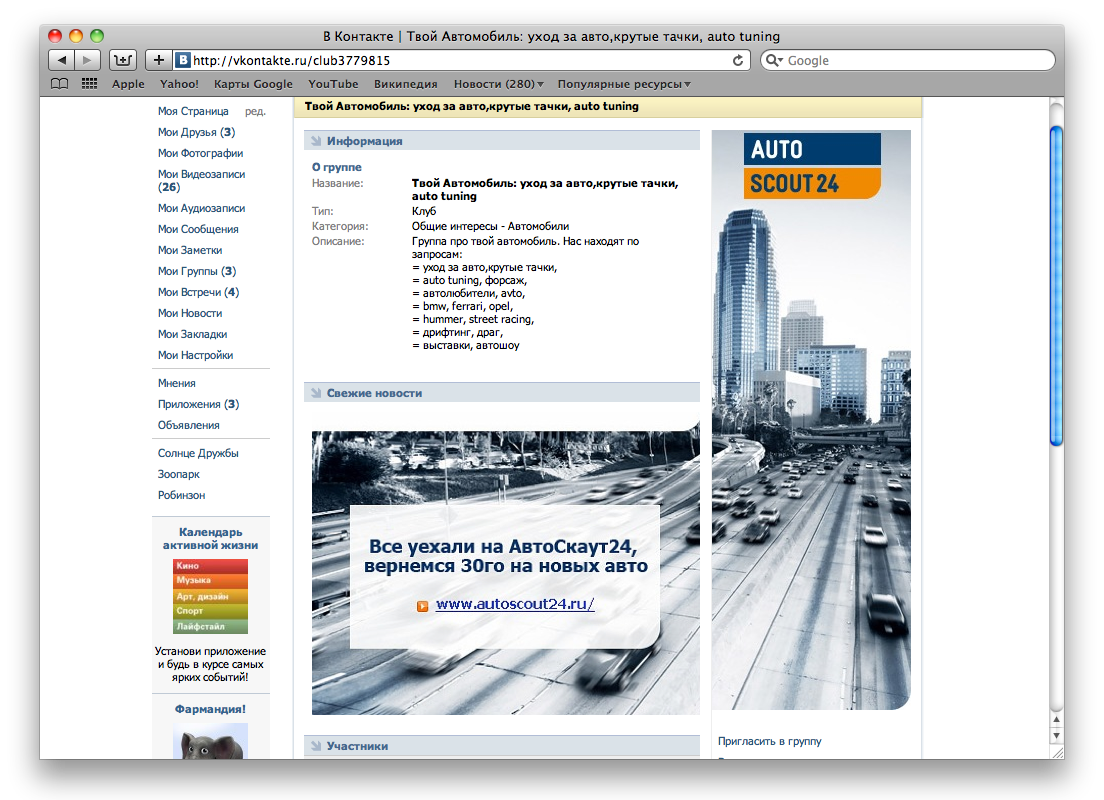Screen dimensions: 1104x800
Task: Open Мои Заметки
Action: point(190,250)
